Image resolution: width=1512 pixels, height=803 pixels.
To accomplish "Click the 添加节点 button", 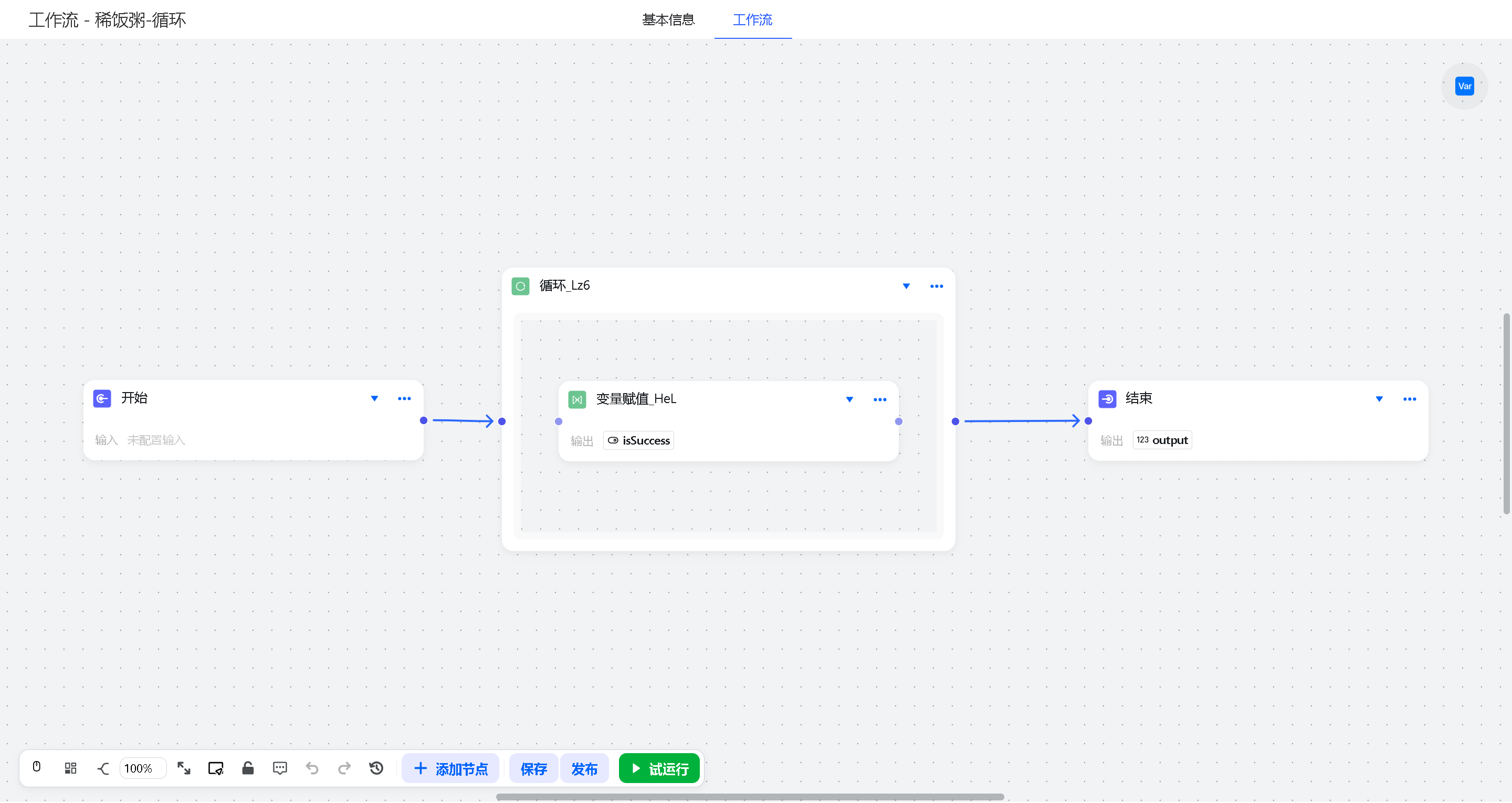I will coord(451,768).
